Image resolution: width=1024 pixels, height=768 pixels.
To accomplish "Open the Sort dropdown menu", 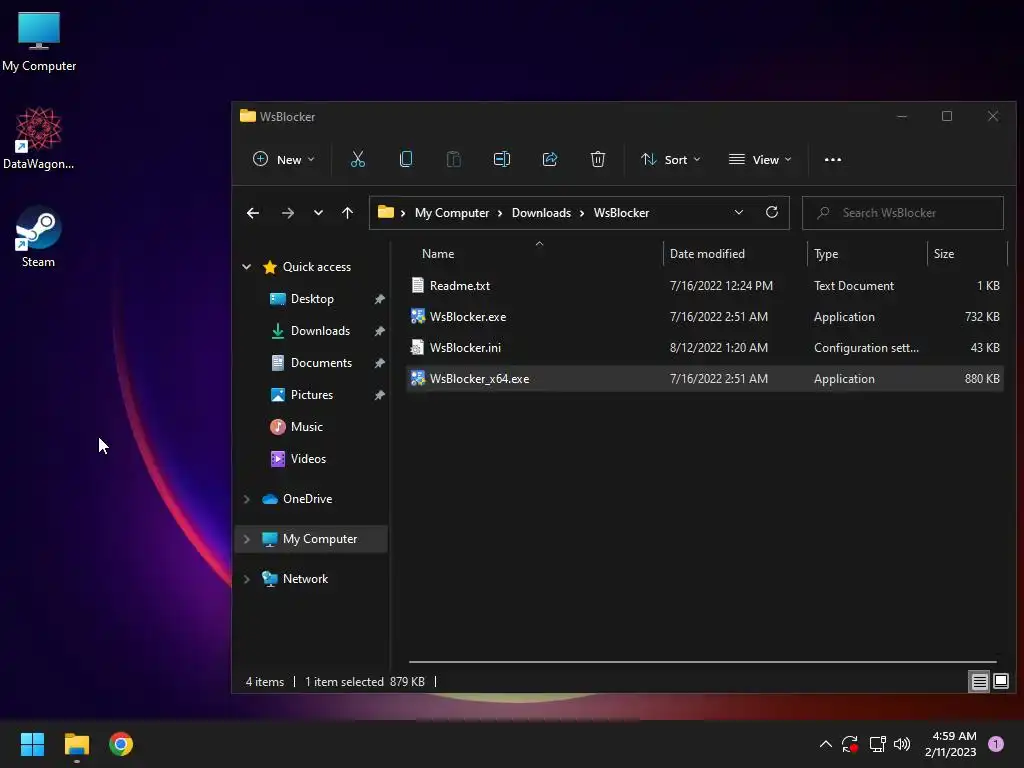I will [x=671, y=159].
